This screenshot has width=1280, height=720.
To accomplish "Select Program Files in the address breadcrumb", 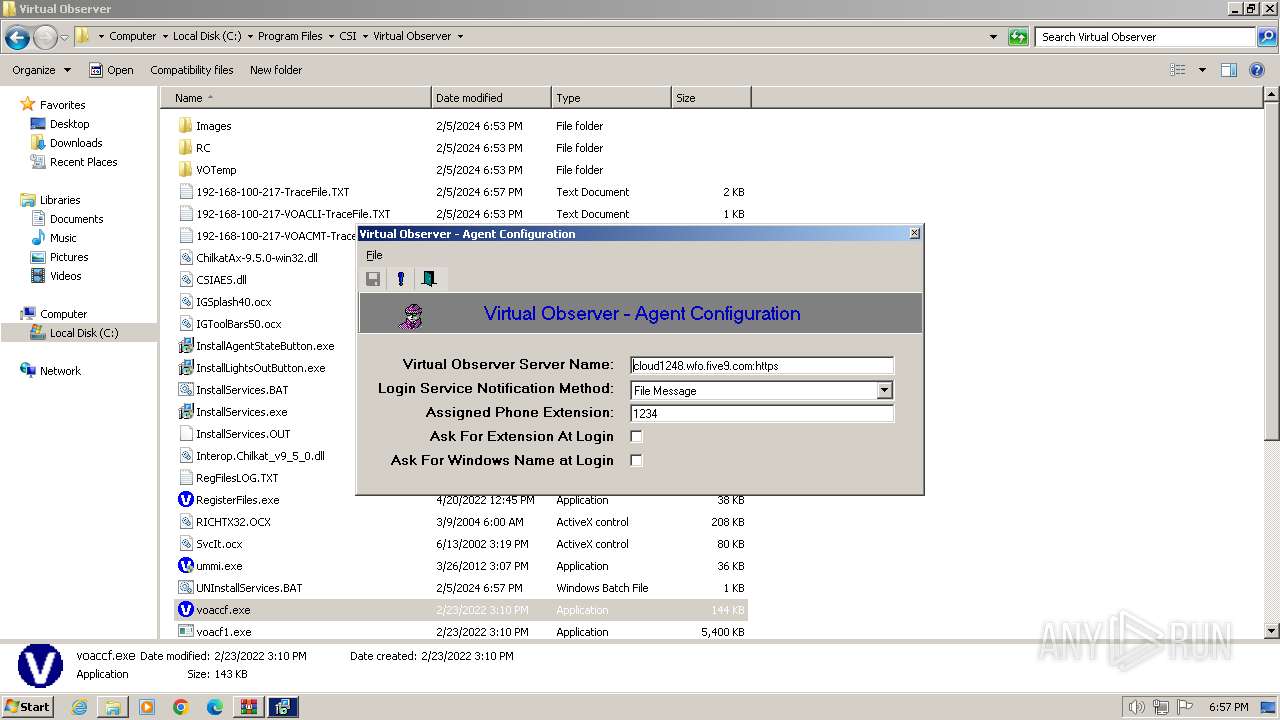I will click(290, 36).
